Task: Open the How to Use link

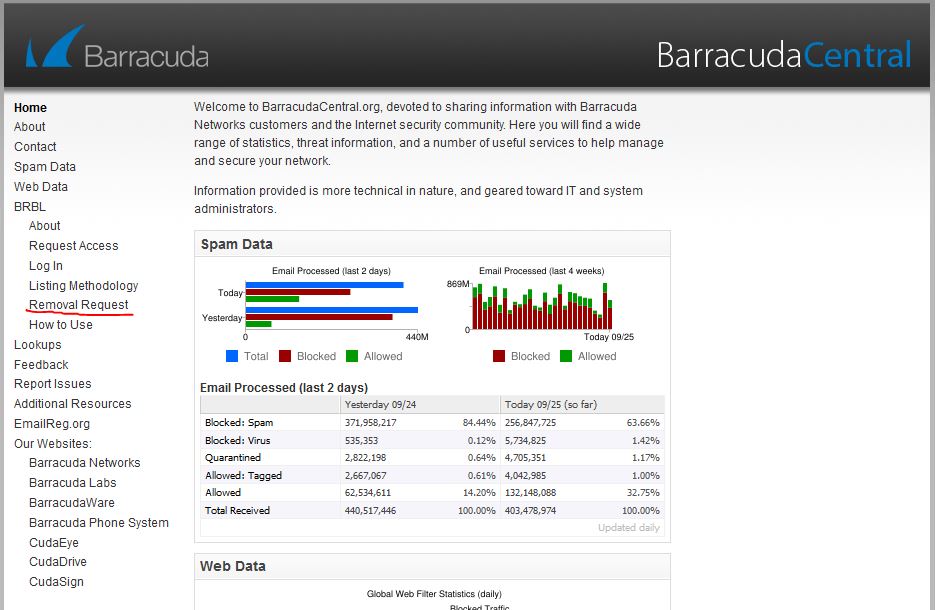Action: coord(61,325)
